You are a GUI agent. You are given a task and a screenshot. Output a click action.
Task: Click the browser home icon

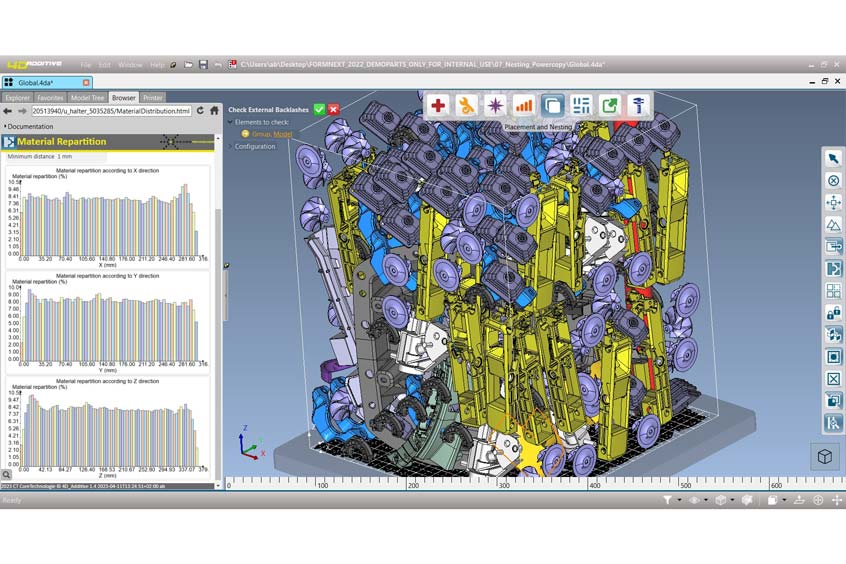click(214, 110)
